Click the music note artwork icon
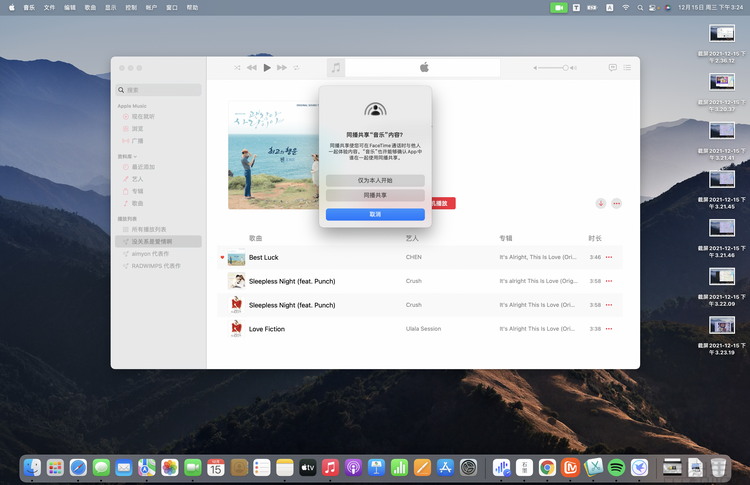 (x=336, y=67)
